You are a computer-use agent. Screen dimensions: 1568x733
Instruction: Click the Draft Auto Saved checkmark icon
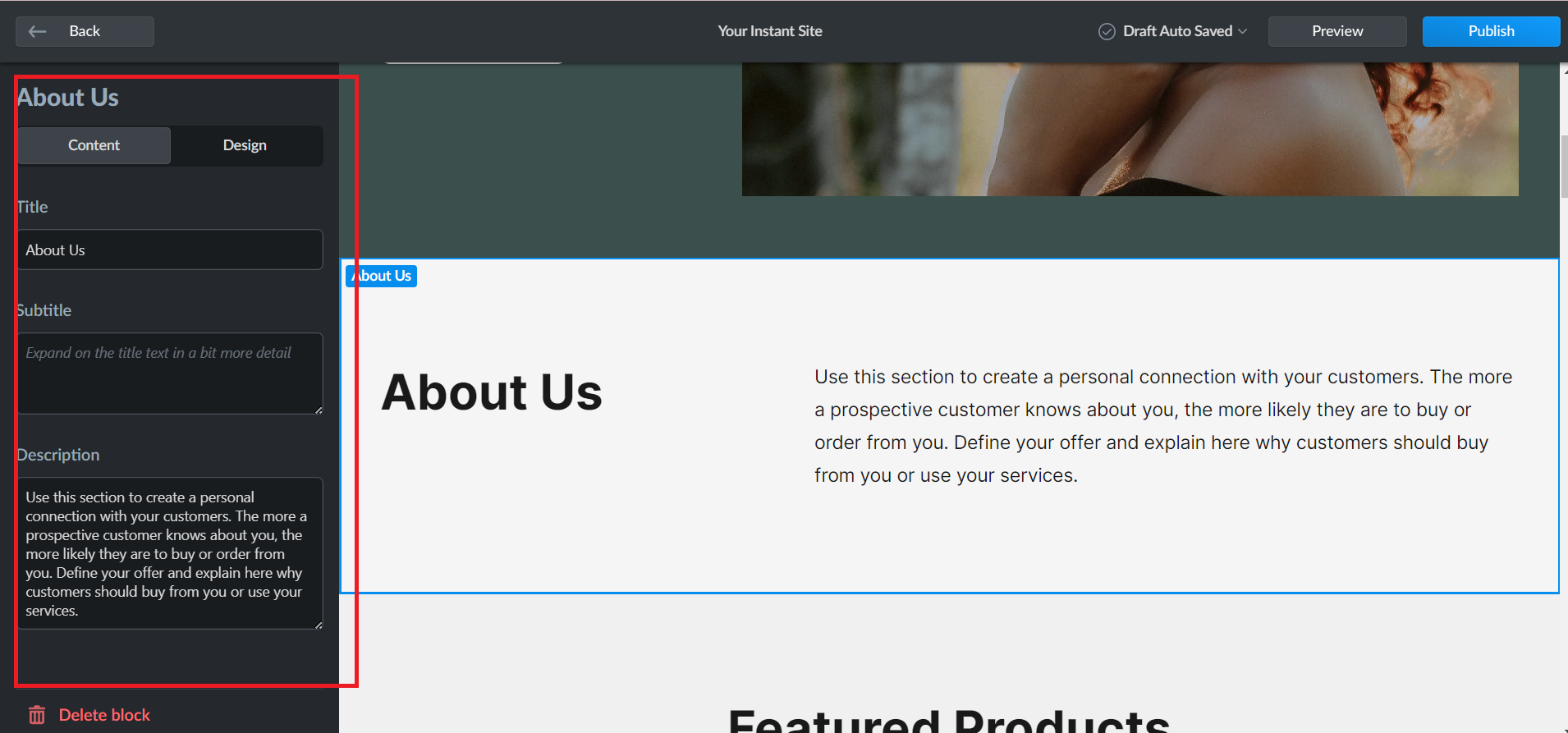pos(1107,31)
